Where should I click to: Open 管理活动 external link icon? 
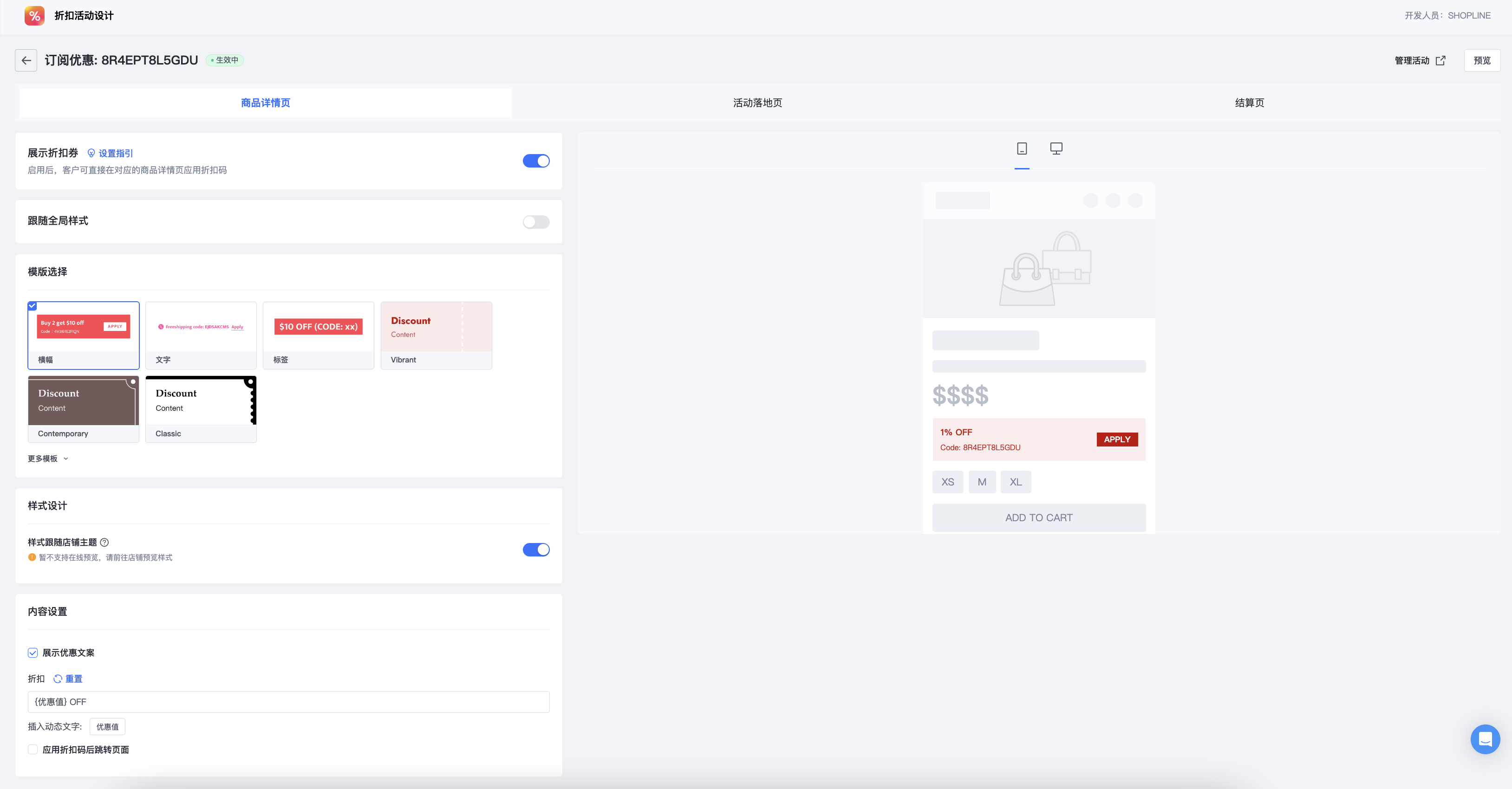1440,60
